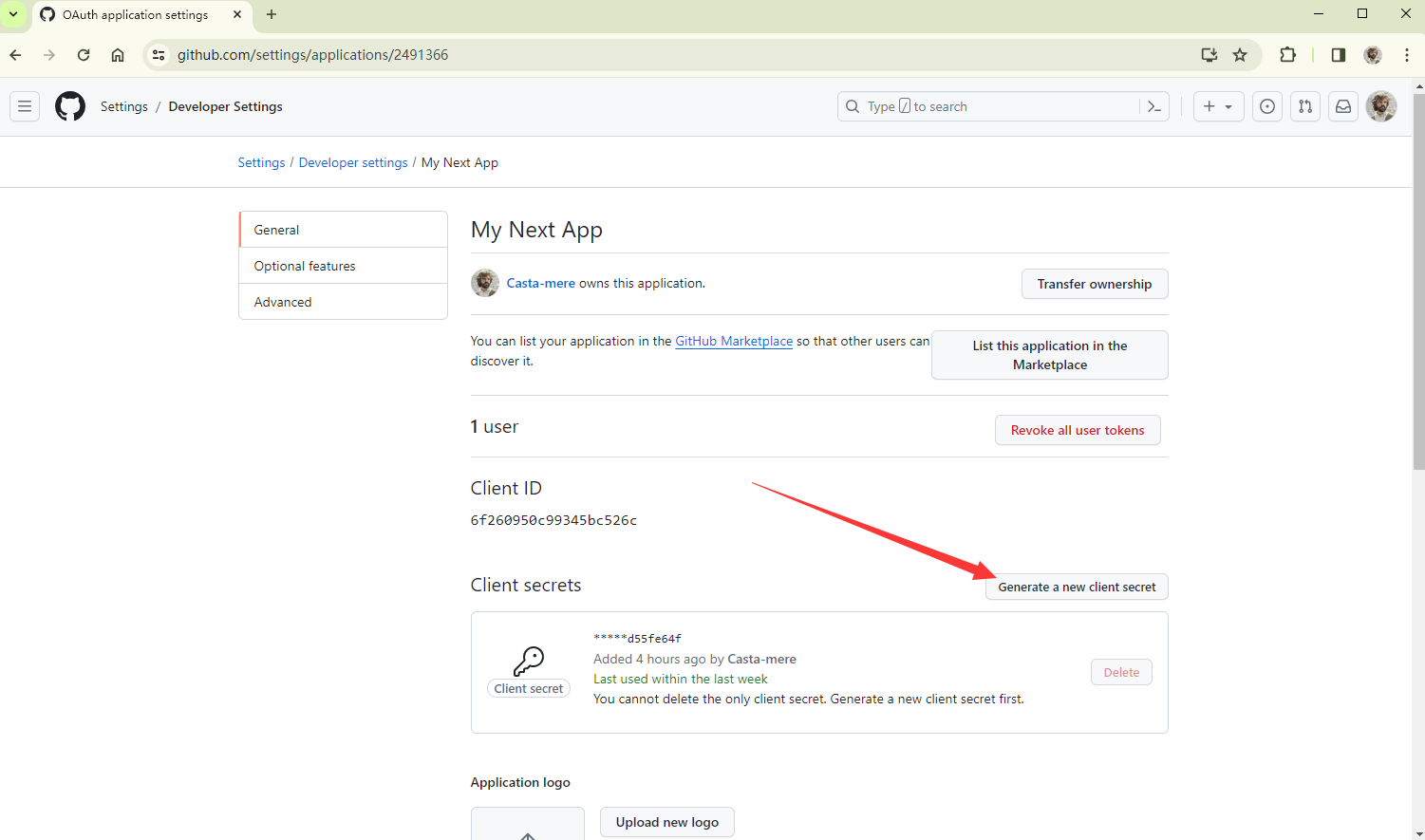1425x840 pixels.
Task: Open the Issues icon in header
Action: (1267, 106)
